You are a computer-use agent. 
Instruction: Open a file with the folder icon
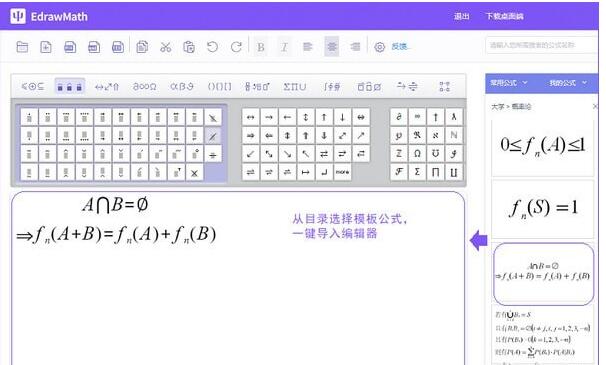(x=22, y=47)
